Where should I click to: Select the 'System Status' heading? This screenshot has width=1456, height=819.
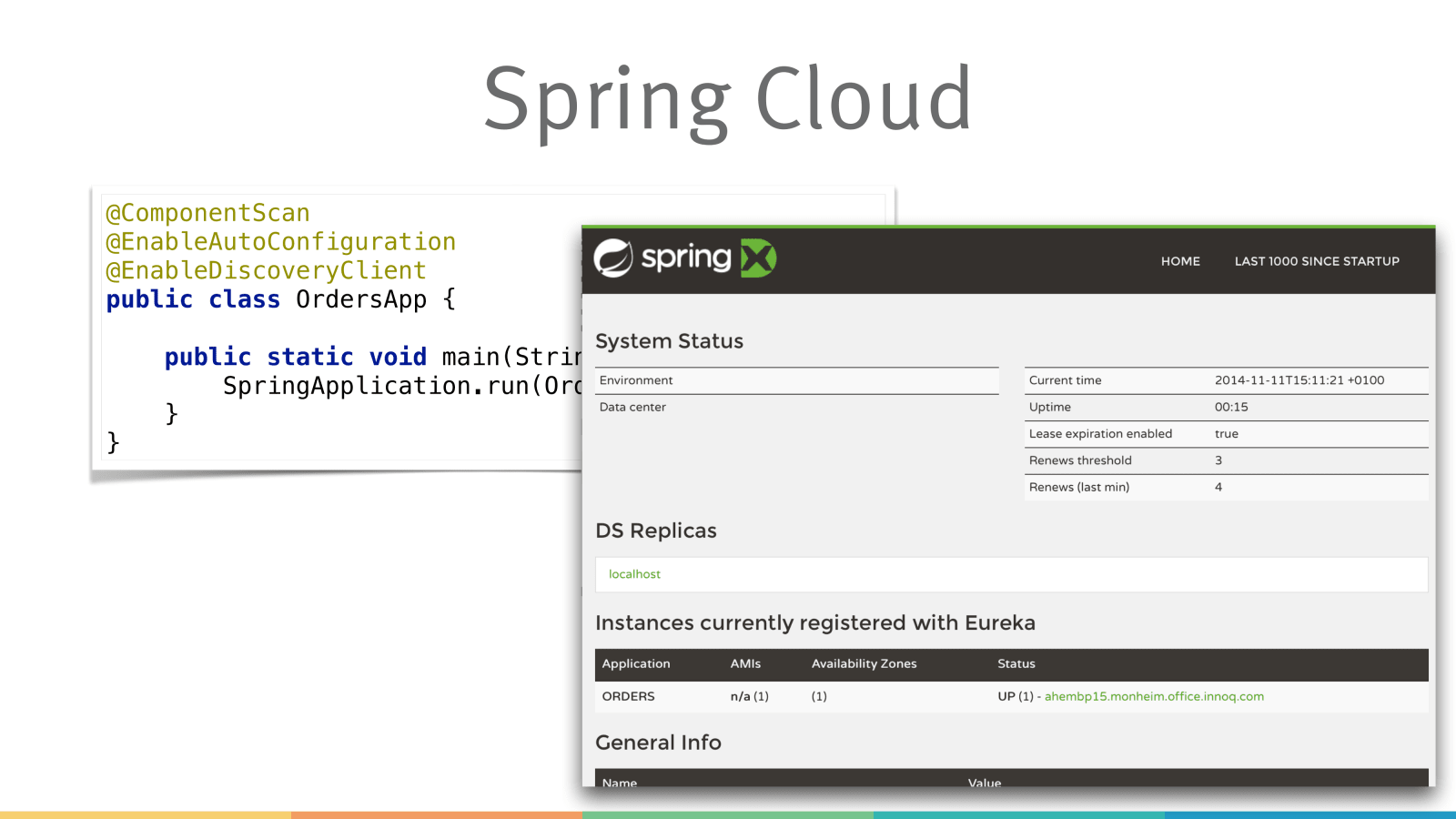669,341
